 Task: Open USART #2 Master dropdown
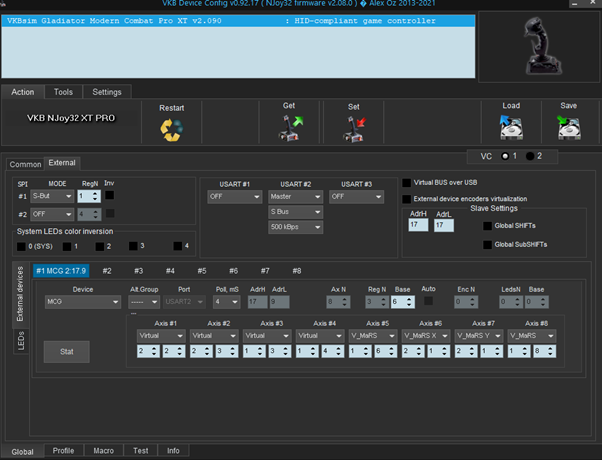point(295,197)
